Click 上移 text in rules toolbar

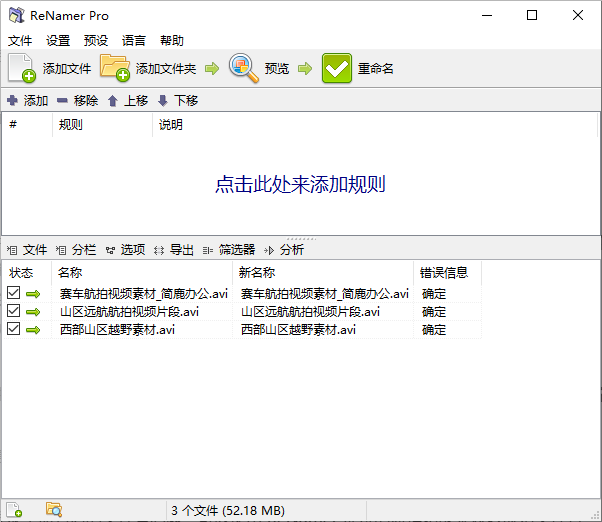pos(136,101)
